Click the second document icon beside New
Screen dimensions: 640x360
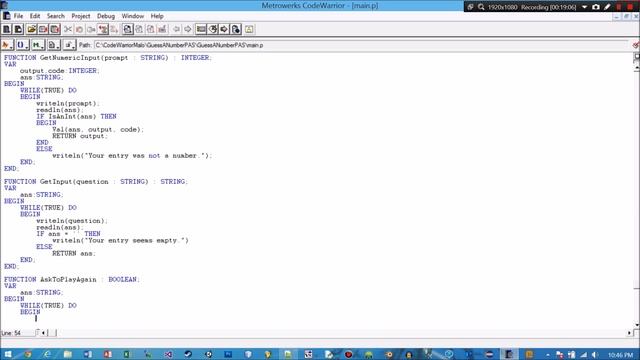coord(18,29)
